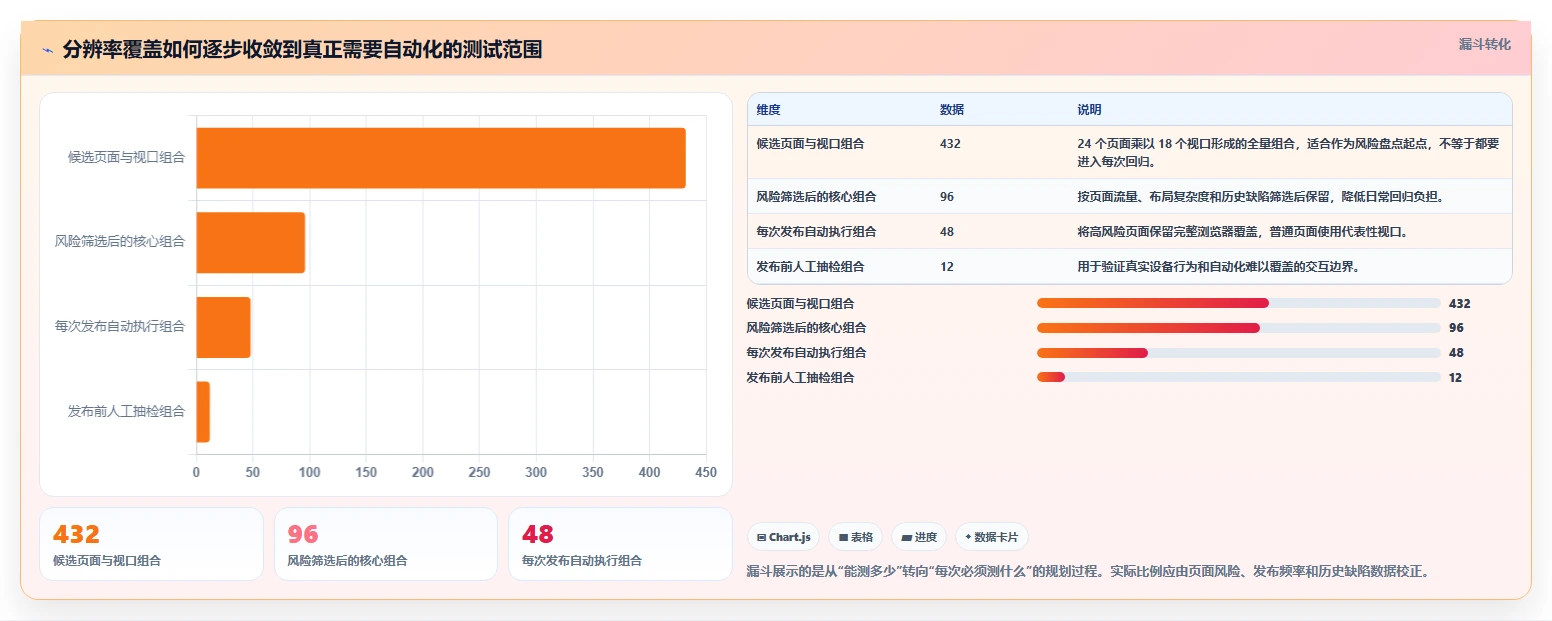The width and height of the screenshot is (1552, 621).
Task: Click value 432 in the table
Action: [950, 143]
